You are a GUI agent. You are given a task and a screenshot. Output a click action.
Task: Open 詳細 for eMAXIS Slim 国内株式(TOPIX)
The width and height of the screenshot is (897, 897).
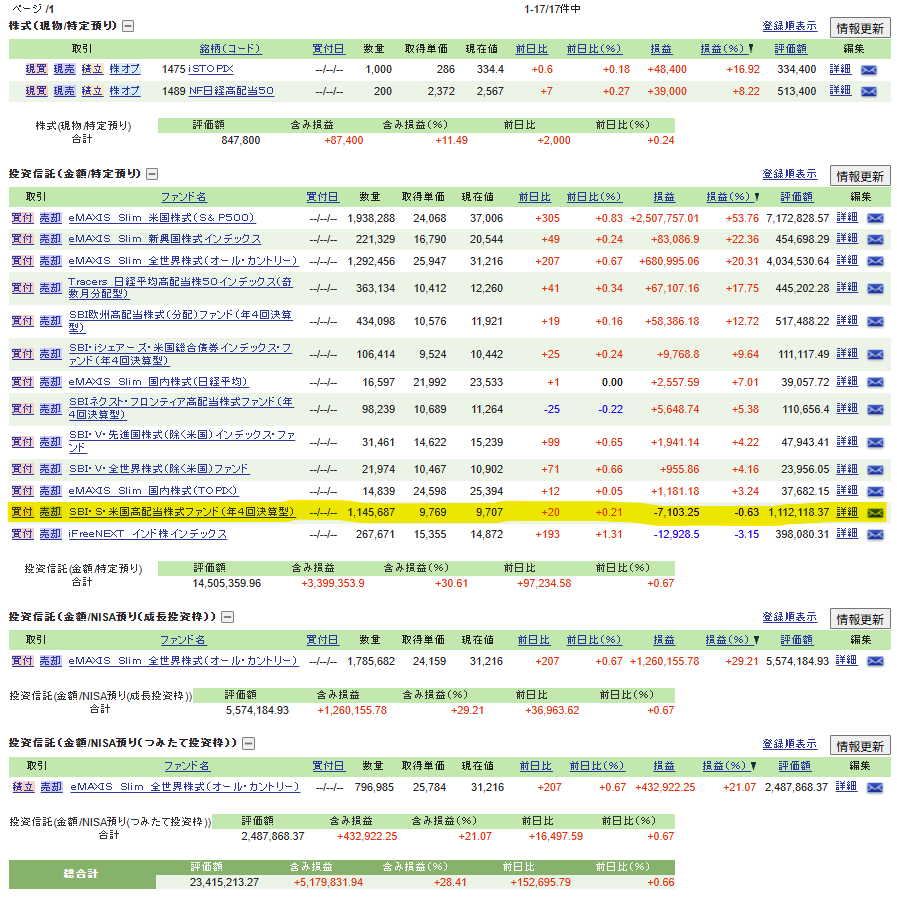pyautogui.click(x=846, y=490)
